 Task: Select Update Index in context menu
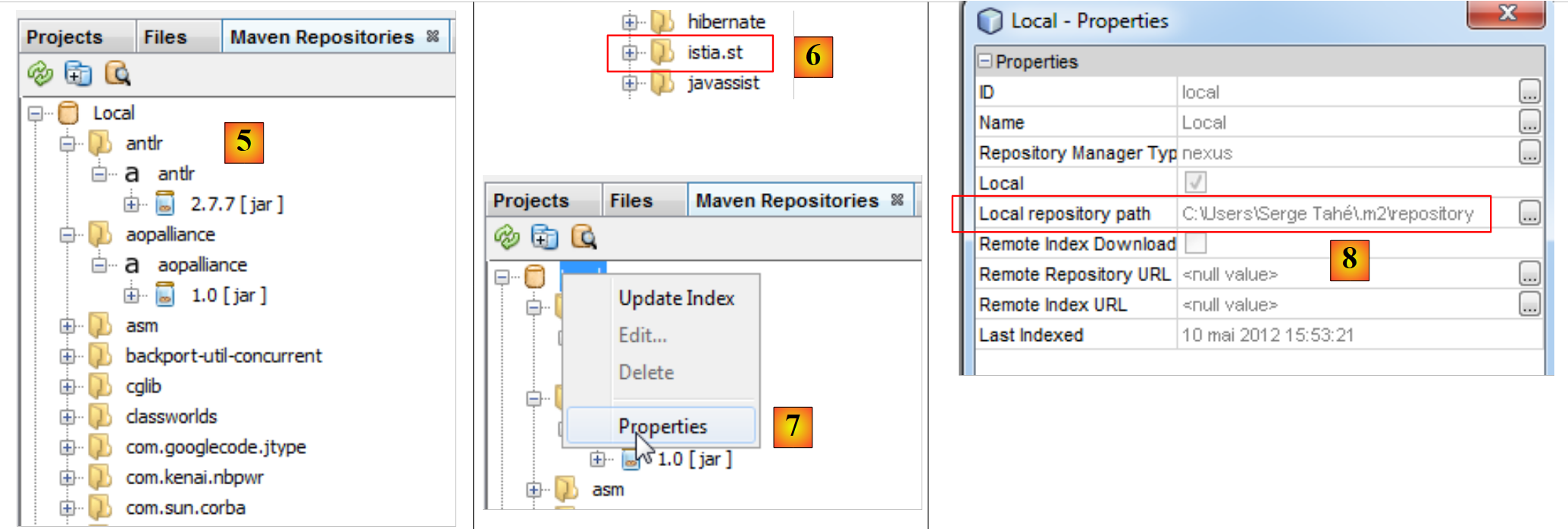[x=676, y=298]
